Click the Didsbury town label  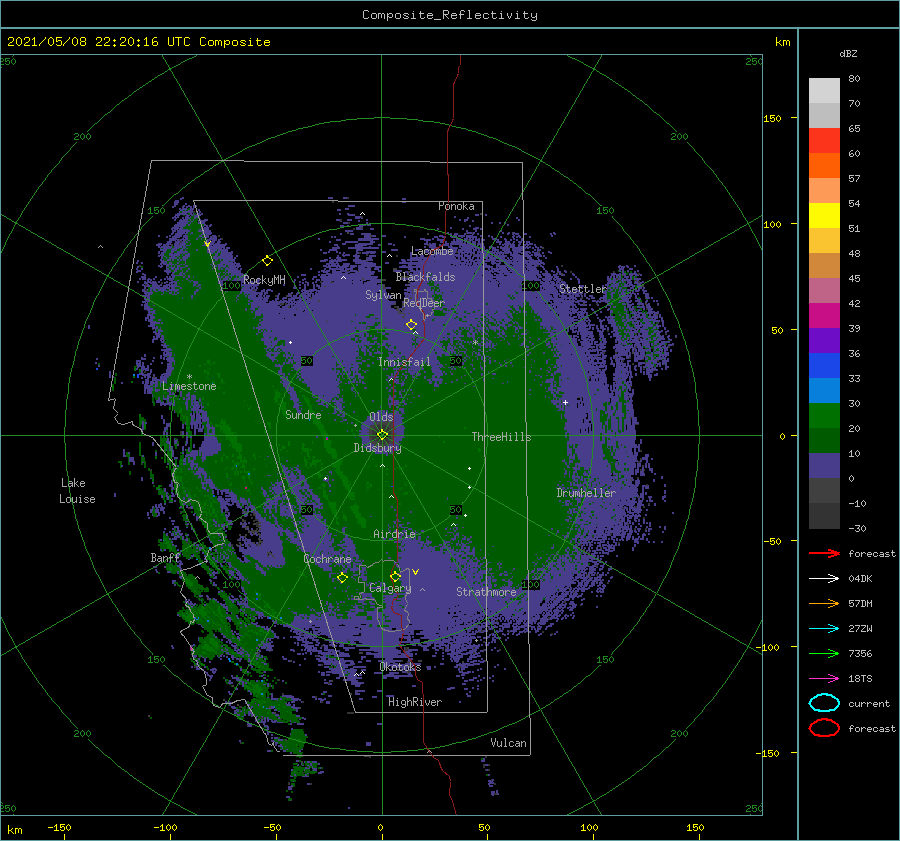377,448
